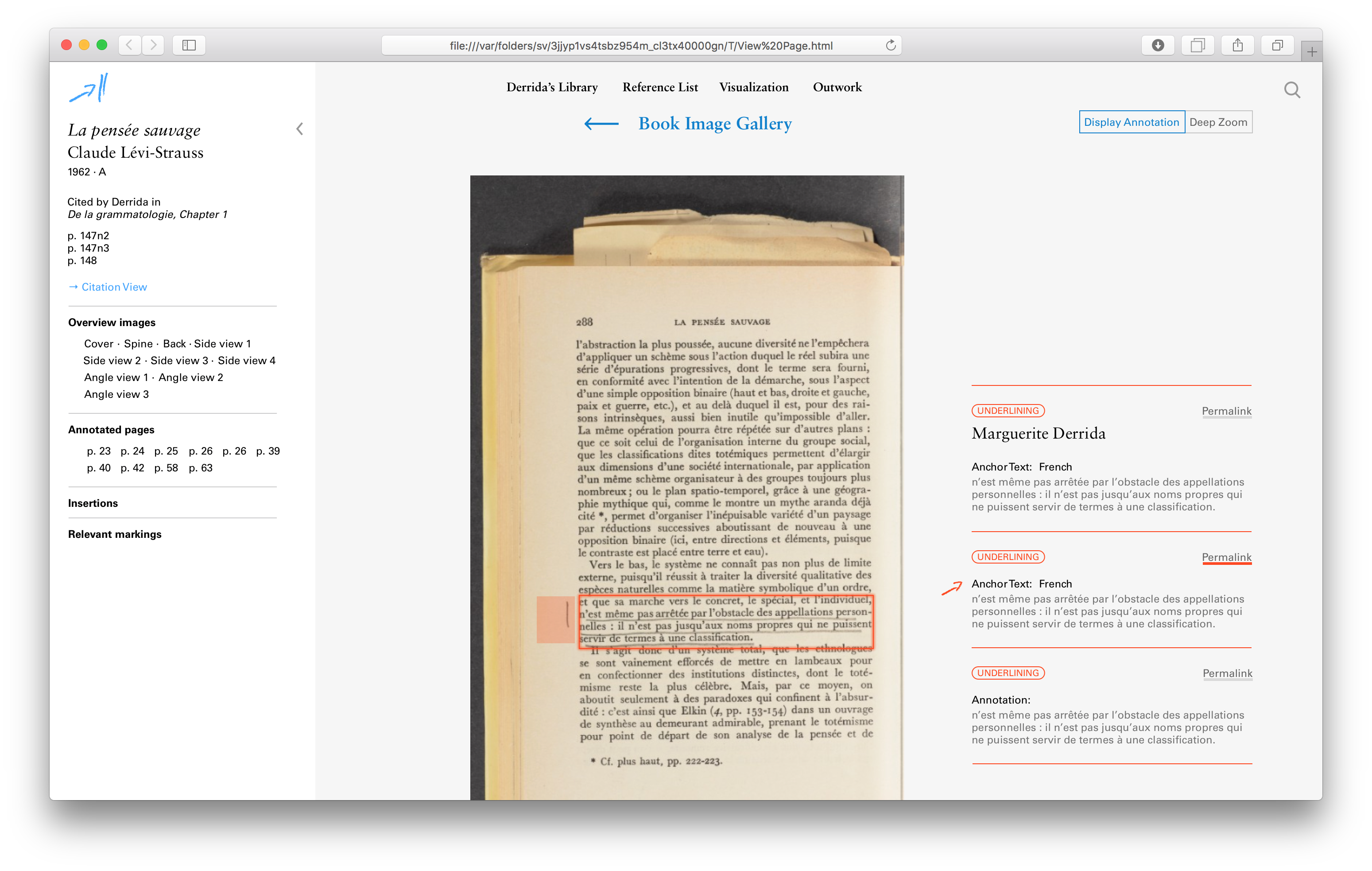Click the blue Derrida site logo
1372x871 pixels.
(89, 88)
